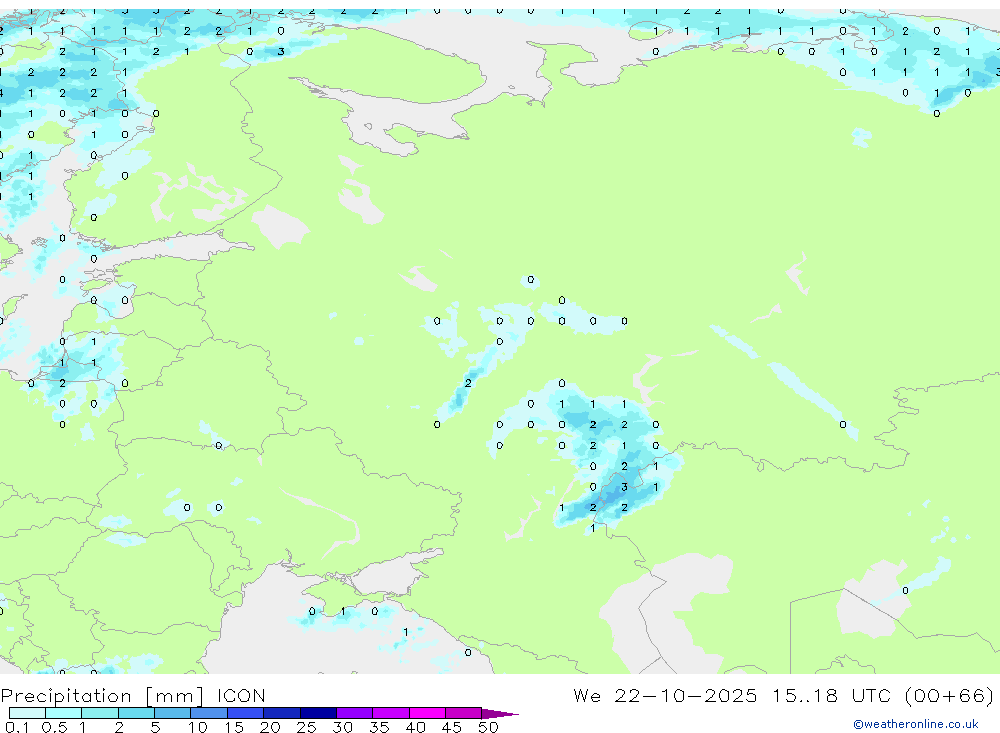Click the legend label "0.1"
This screenshot has width=1000, height=733.
tap(17, 727)
